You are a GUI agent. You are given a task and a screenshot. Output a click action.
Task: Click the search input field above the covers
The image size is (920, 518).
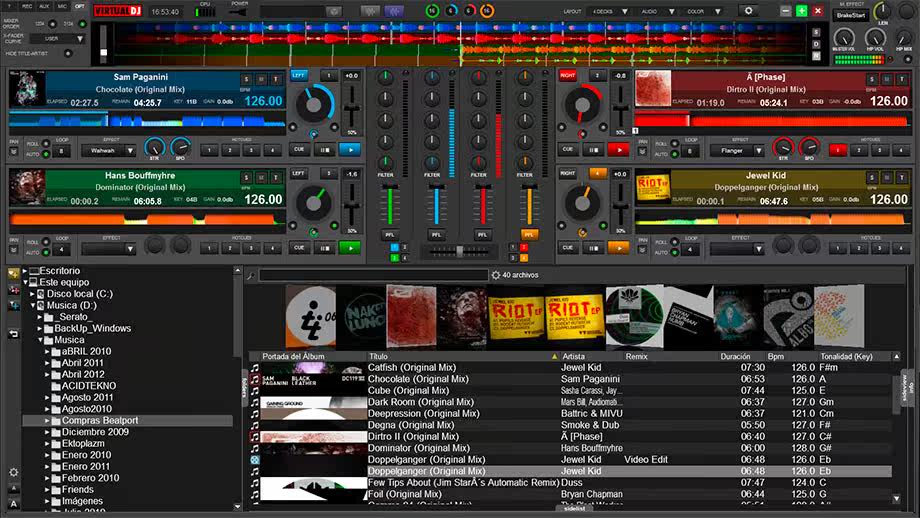click(x=374, y=275)
